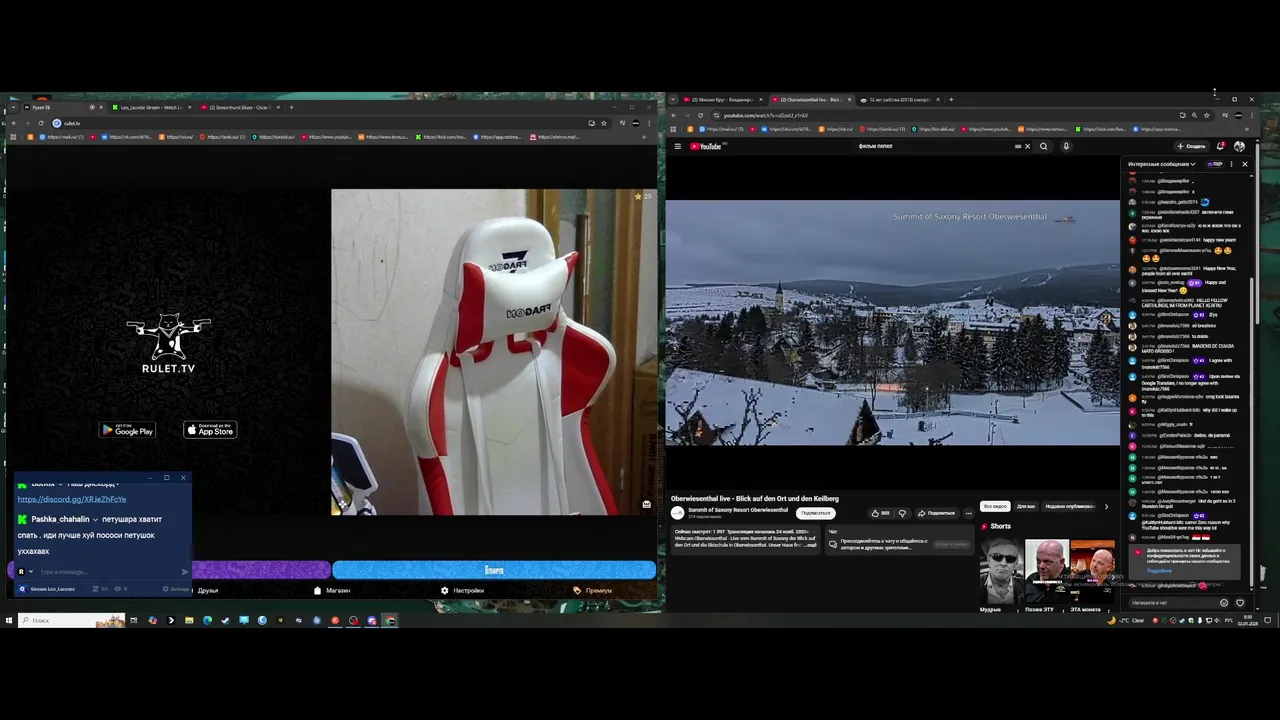The width and height of the screenshot is (1280, 720).
Task: Open a new tab in left browser
Action: click(x=292, y=107)
